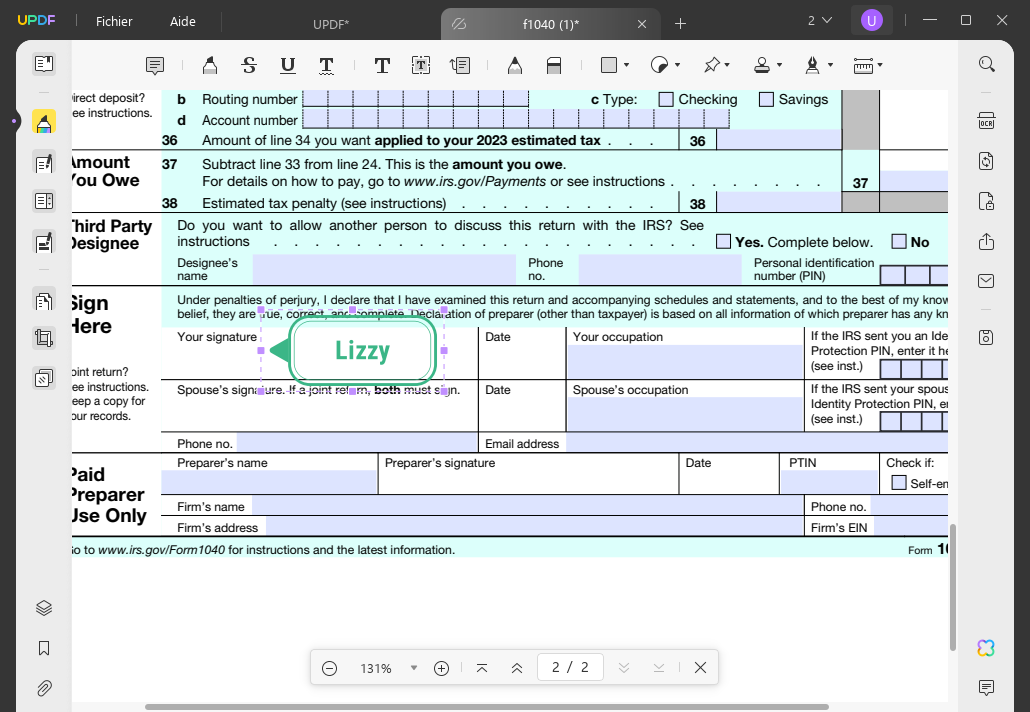Screen dimensions: 1030x712
Task: Expand the Rectangle shape dropdown arrow
Action: tap(626, 65)
